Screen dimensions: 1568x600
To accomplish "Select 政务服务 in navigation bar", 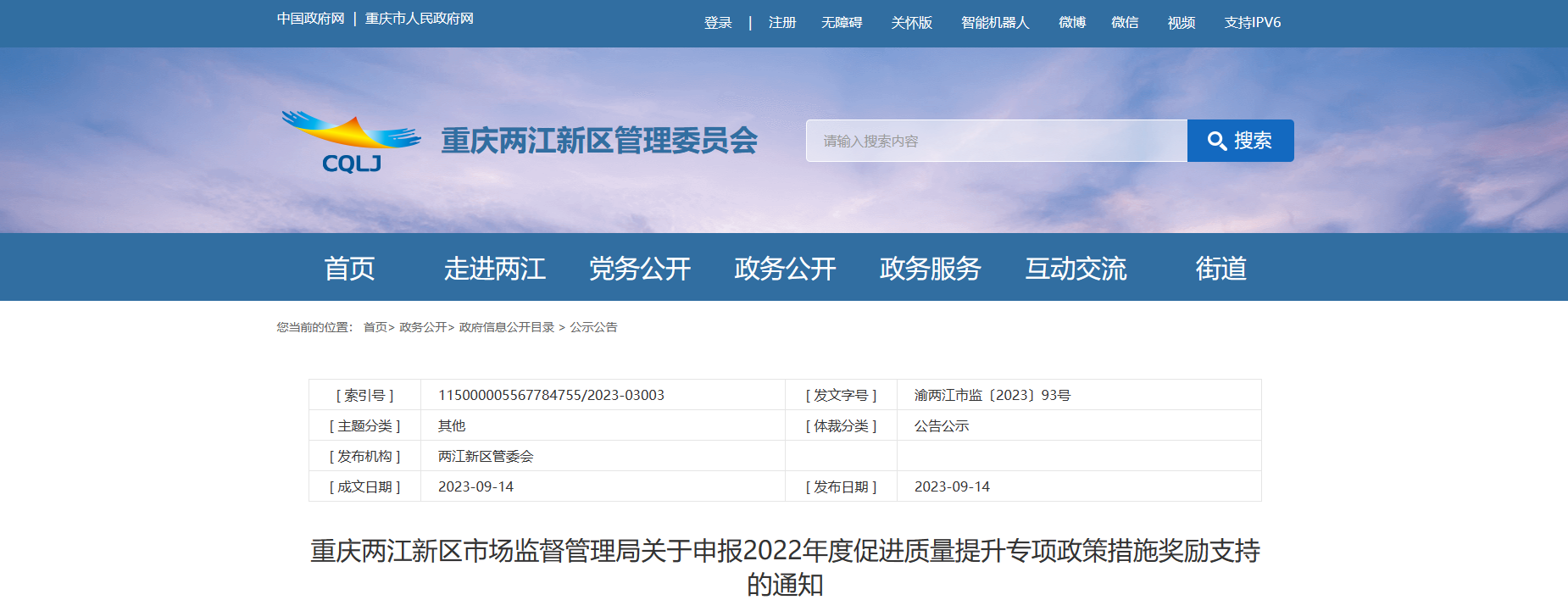I will [x=930, y=269].
